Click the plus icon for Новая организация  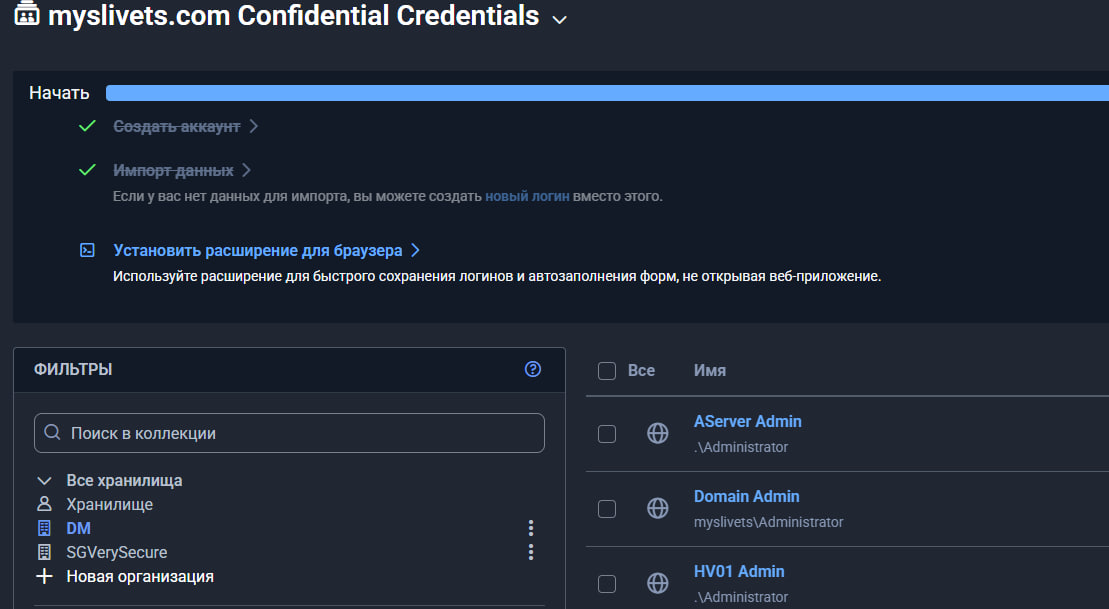[x=44, y=576]
